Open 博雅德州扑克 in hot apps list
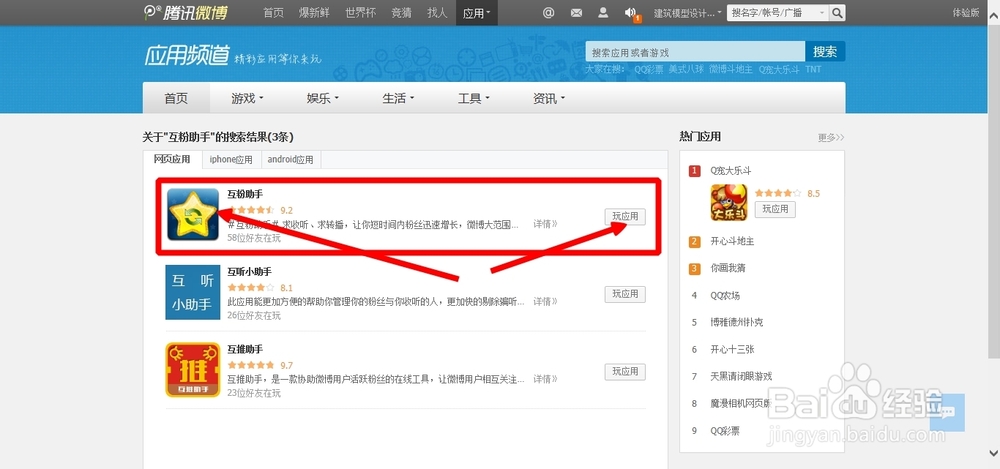Viewport: 1000px width, 469px height. click(737, 322)
